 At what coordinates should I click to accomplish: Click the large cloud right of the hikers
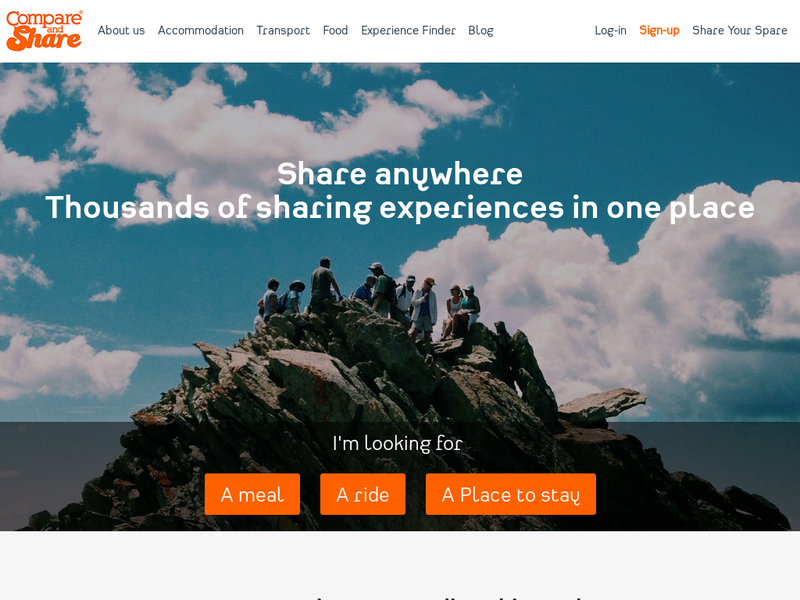click(x=612, y=296)
